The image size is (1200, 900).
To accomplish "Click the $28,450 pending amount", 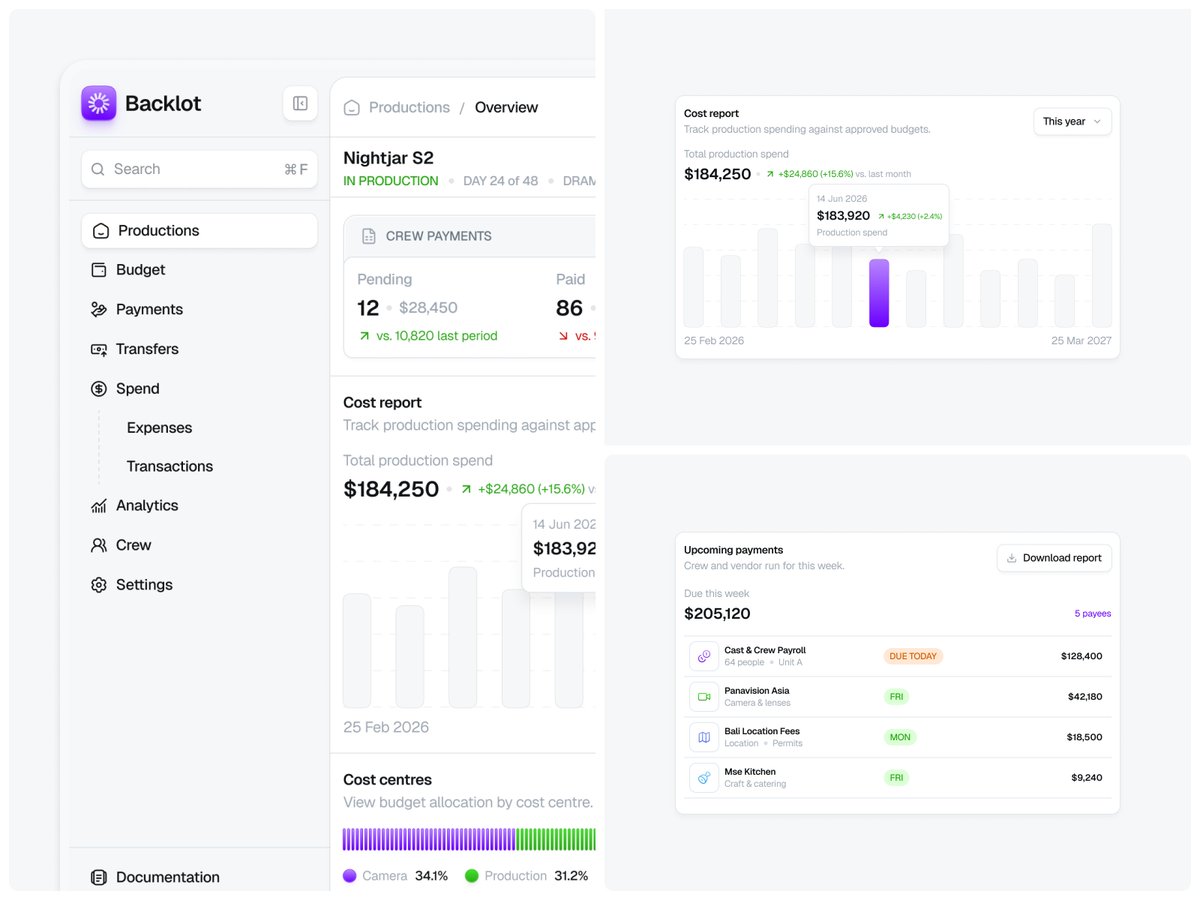I will coord(428,308).
